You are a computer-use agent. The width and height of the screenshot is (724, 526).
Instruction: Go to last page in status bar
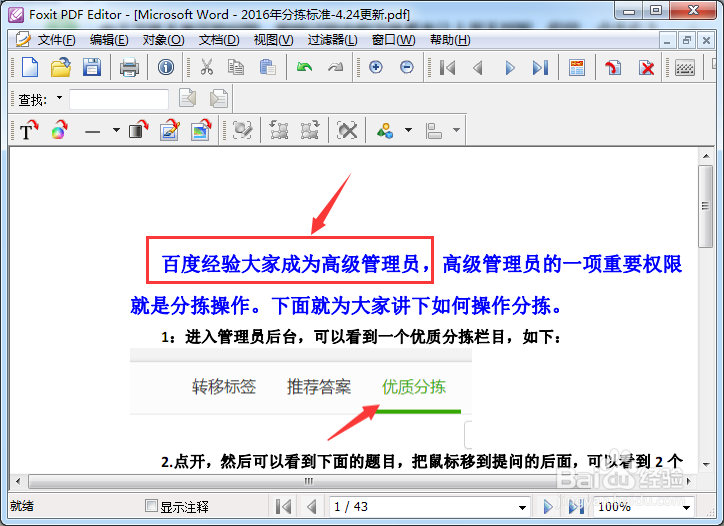[x=576, y=507]
